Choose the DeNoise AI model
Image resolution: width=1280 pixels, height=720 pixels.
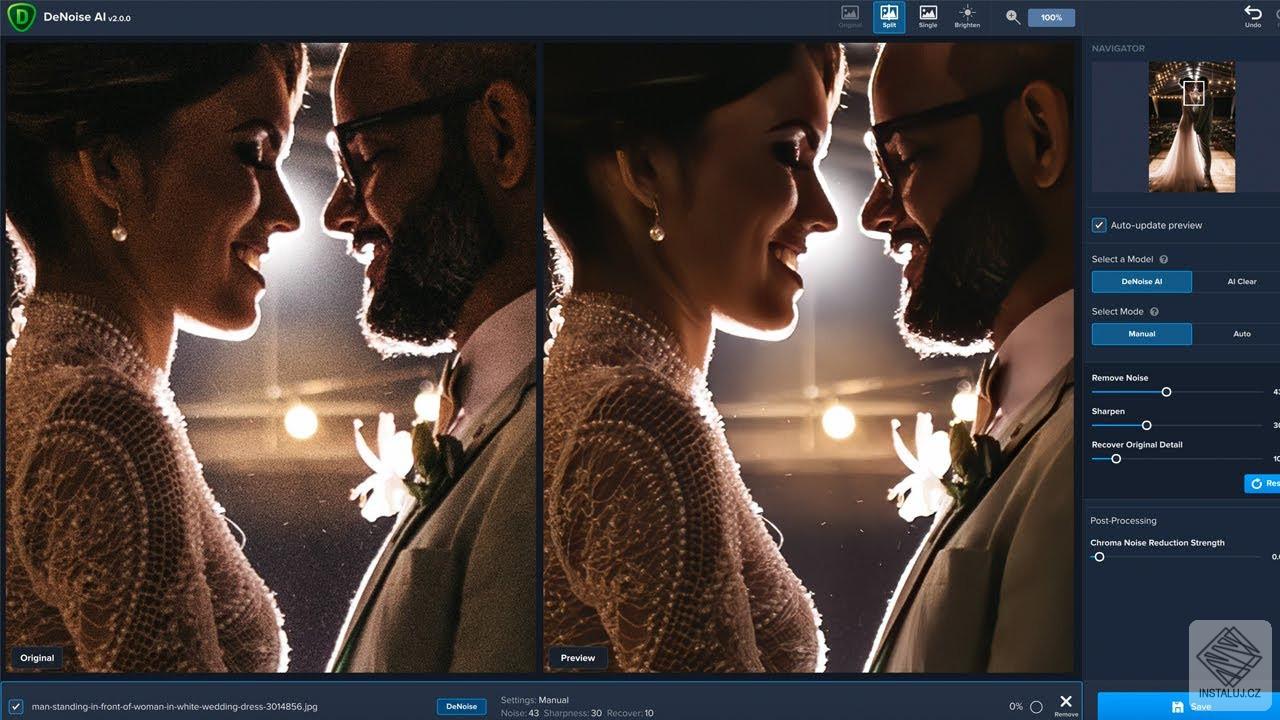(x=1142, y=282)
